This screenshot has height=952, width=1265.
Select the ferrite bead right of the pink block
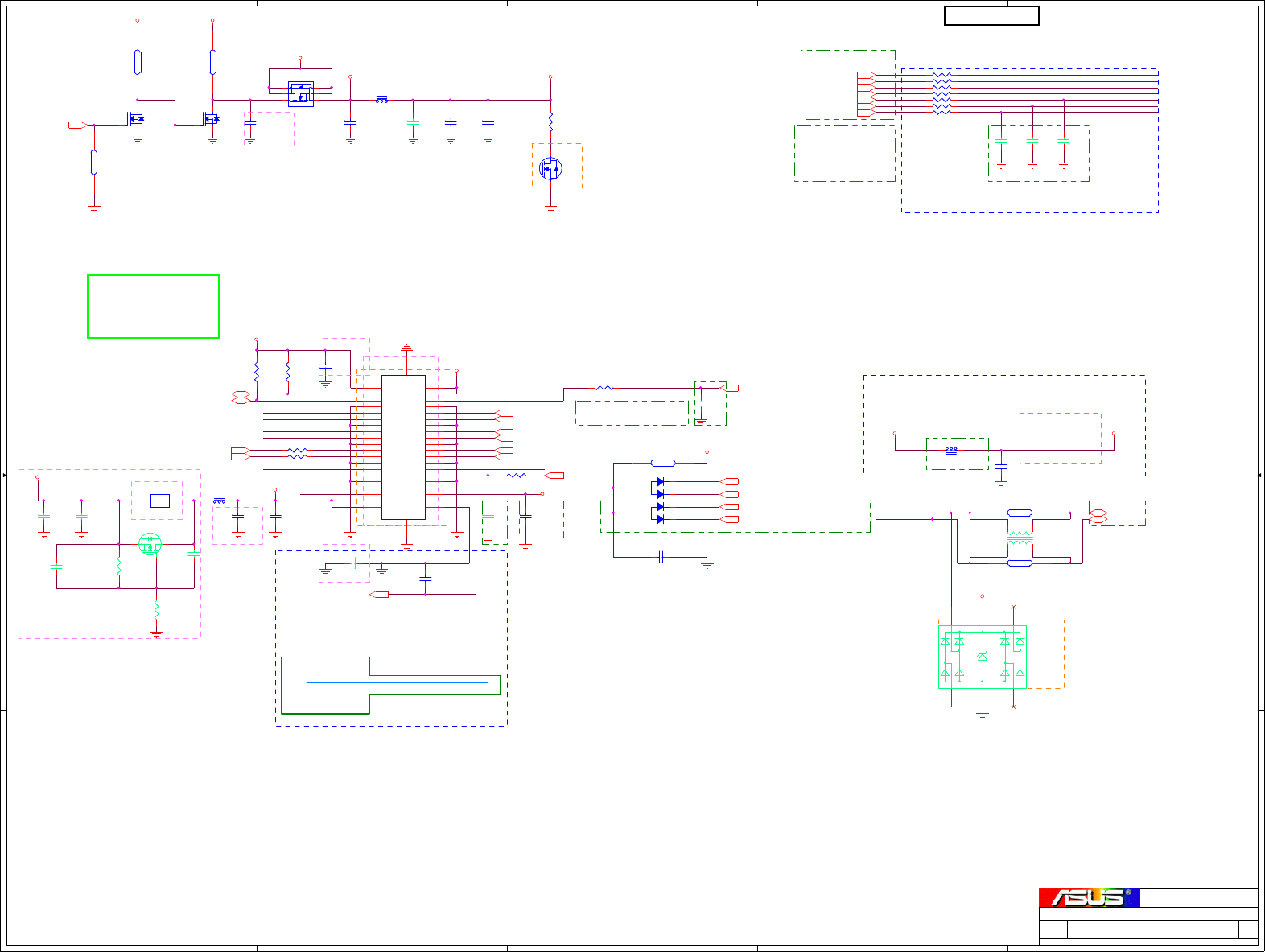pos(219,501)
